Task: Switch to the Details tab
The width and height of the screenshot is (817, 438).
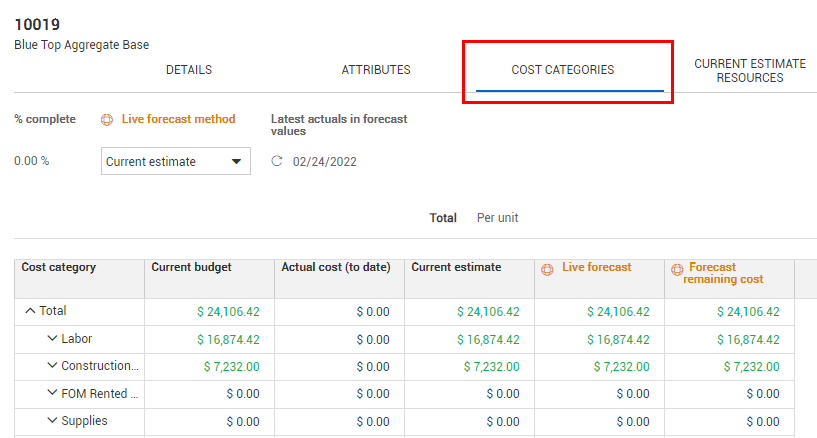Action: (x=189, y=70)
